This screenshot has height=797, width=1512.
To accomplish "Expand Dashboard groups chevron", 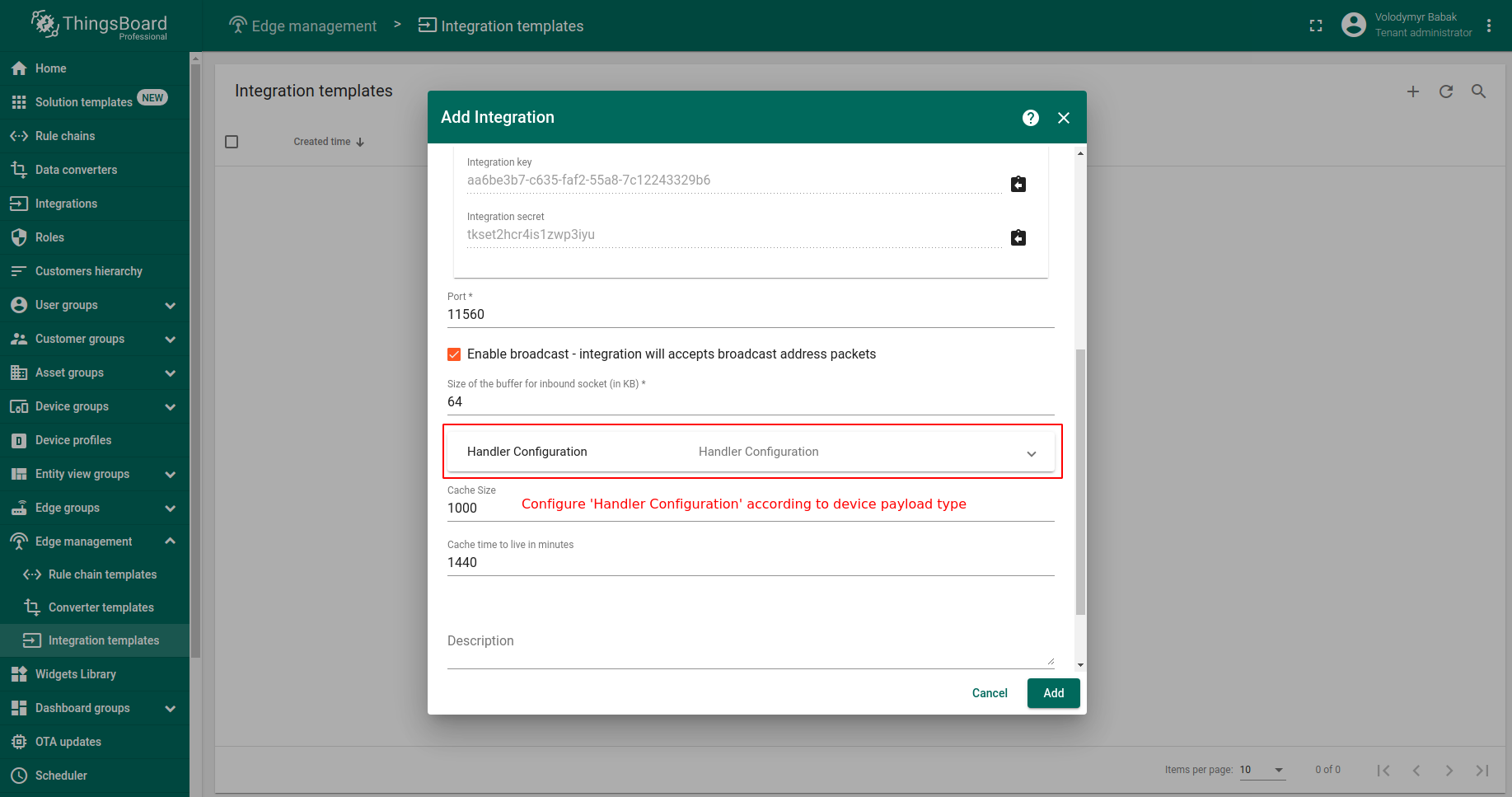I will click(x=171, y=709).
